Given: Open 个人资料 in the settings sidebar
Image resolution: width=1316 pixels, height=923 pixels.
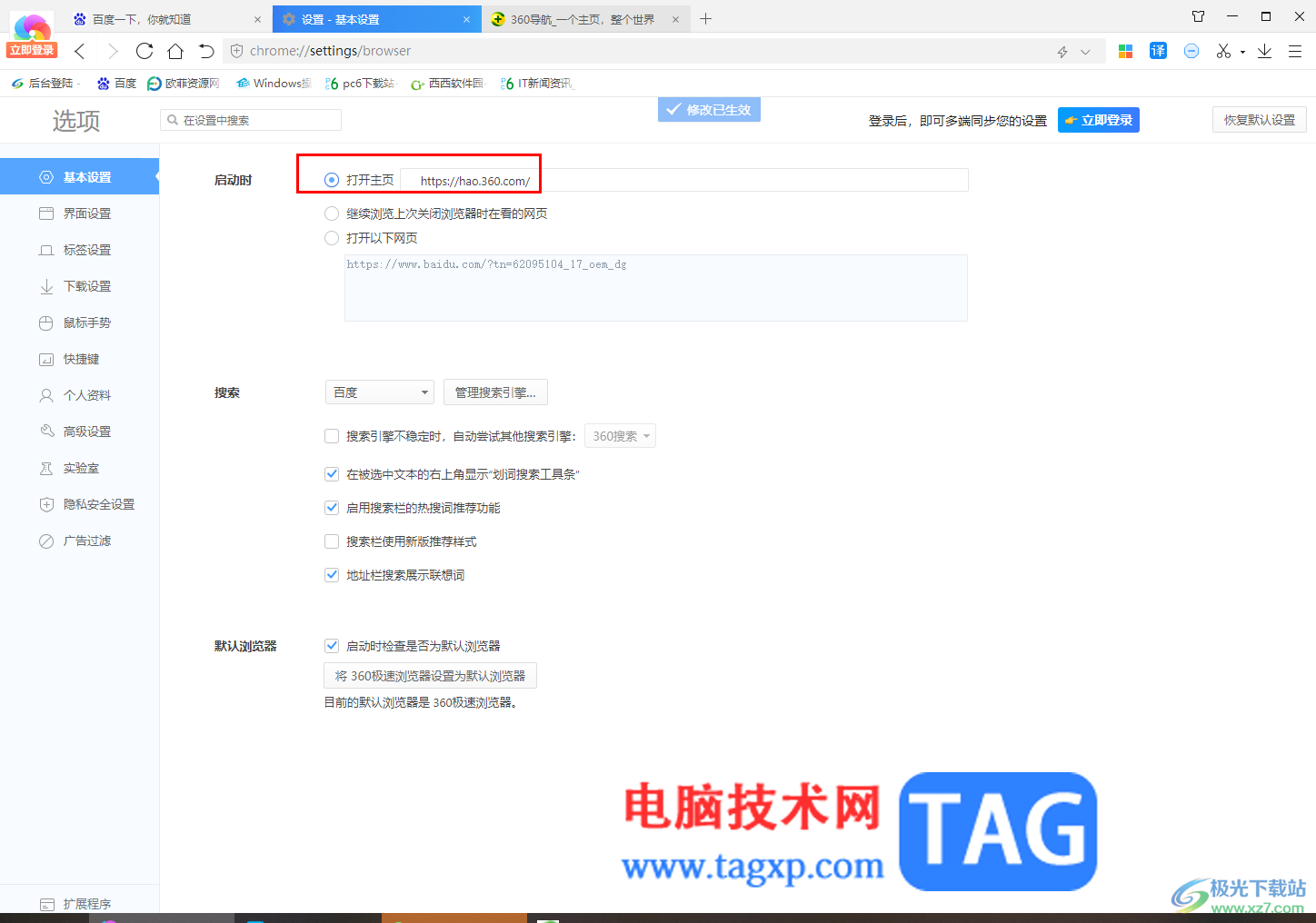Looking at the screenshot, I should (x=80, y=395).
